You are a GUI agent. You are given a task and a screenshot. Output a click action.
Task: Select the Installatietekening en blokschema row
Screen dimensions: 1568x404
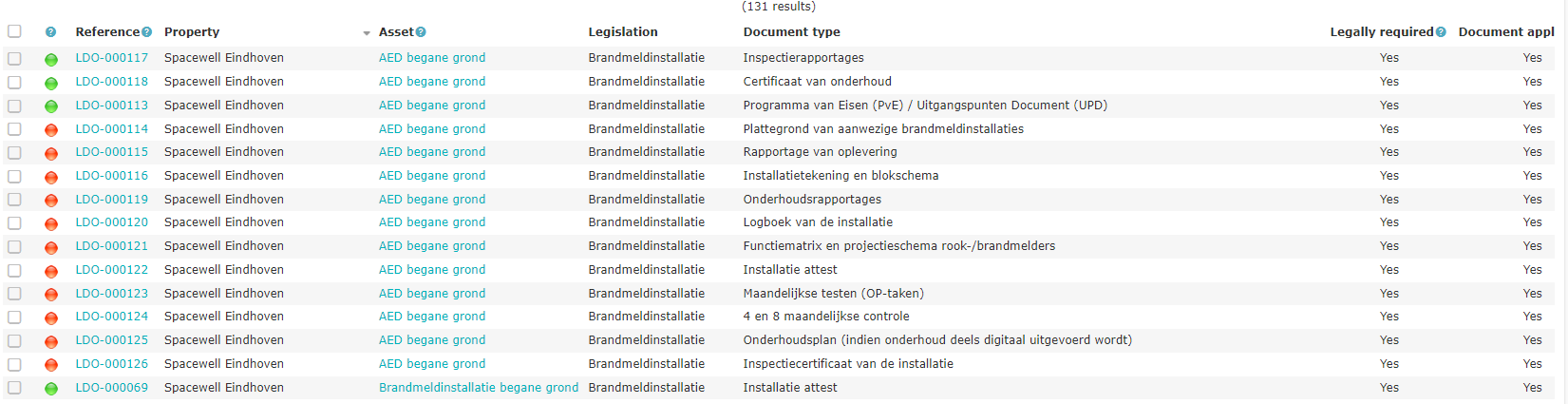(784, 176)
